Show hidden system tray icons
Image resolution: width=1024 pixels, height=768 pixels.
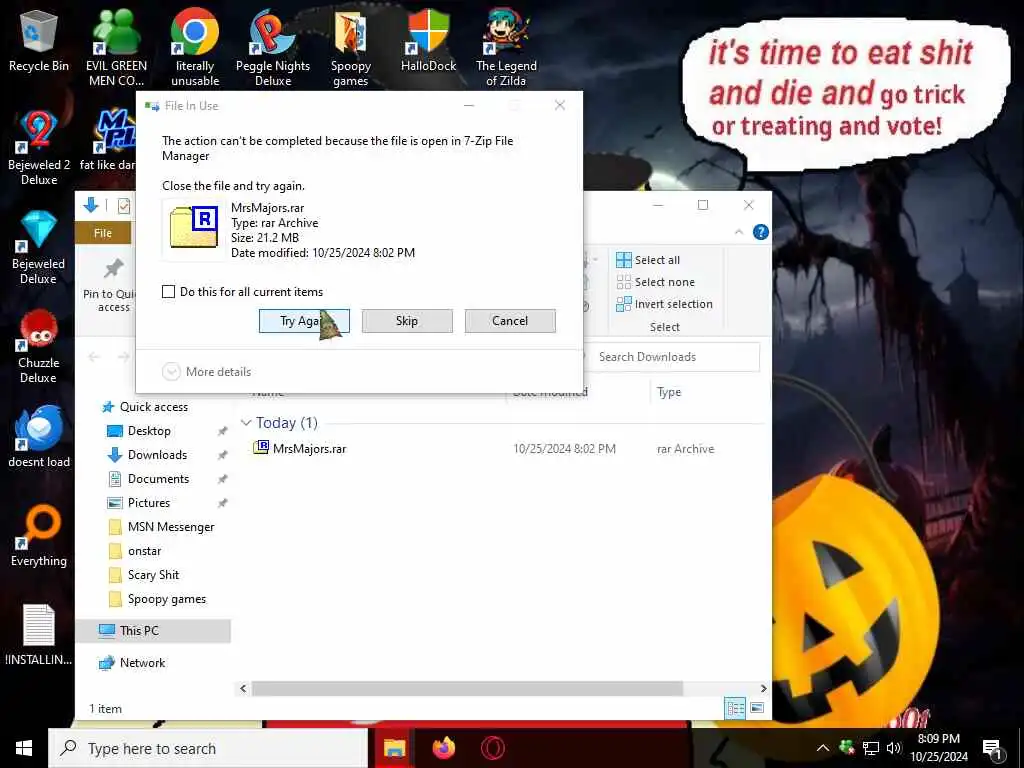(x=823, y=748)
